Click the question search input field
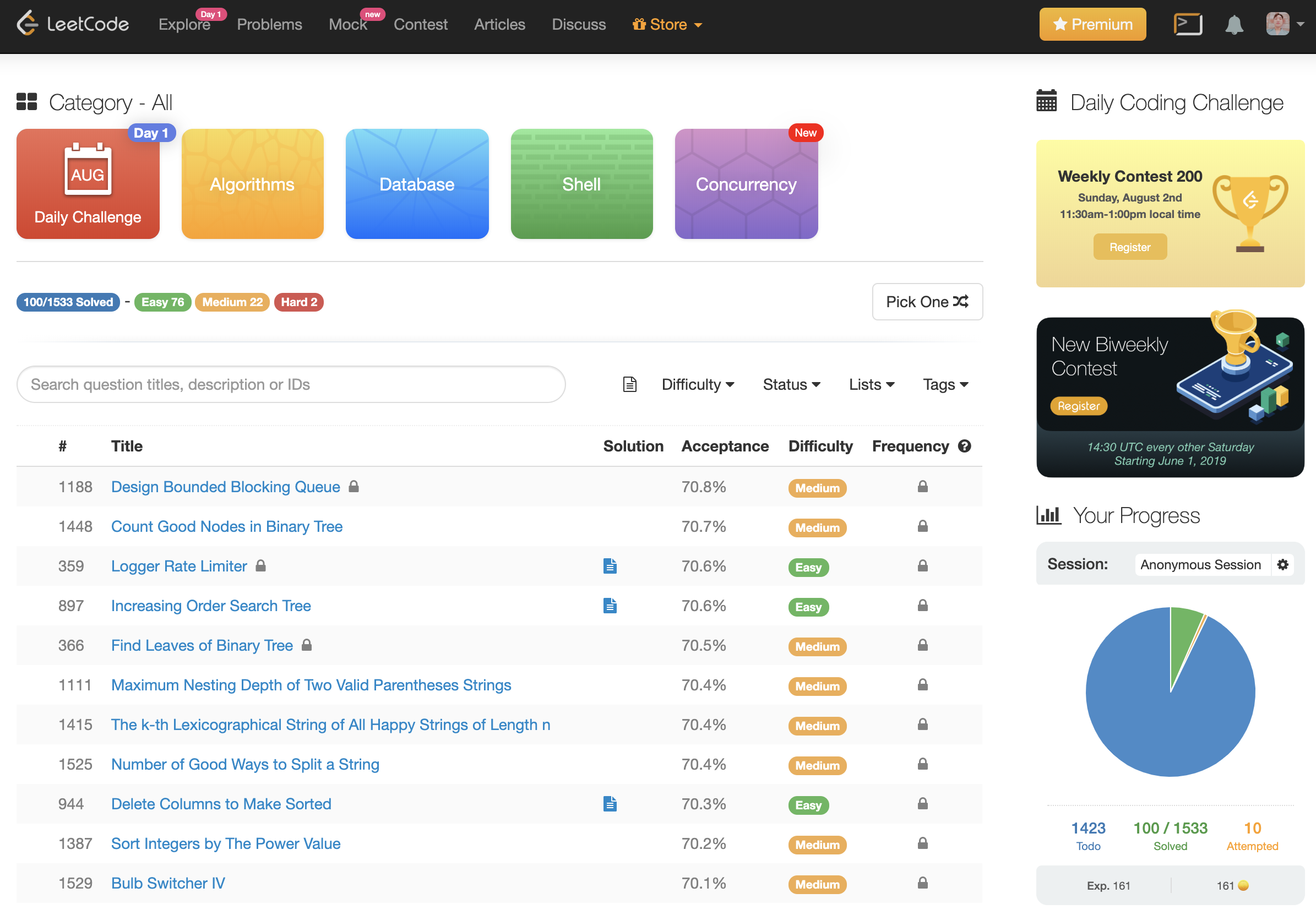This screenshot has width=1316, height=915. (x=291, y=384)
